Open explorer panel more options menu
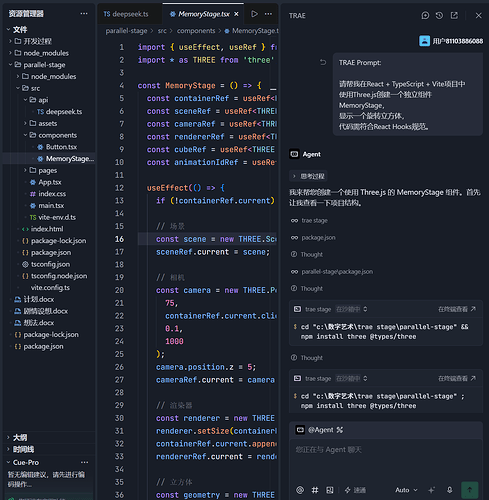489x500 pixels. pyautogui.click(x=84, y=14)
